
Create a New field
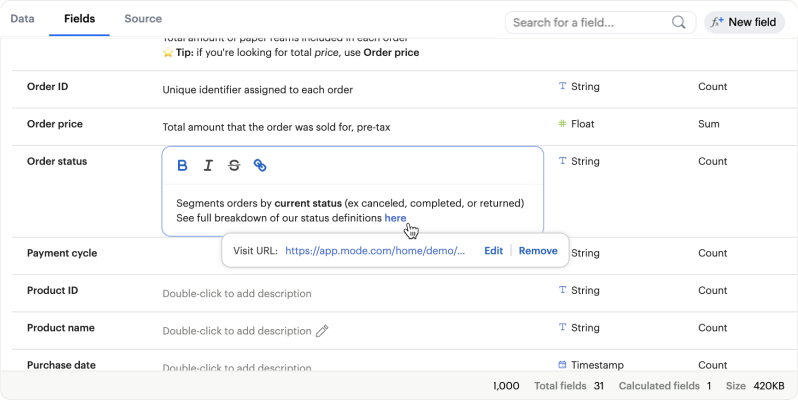743,22
